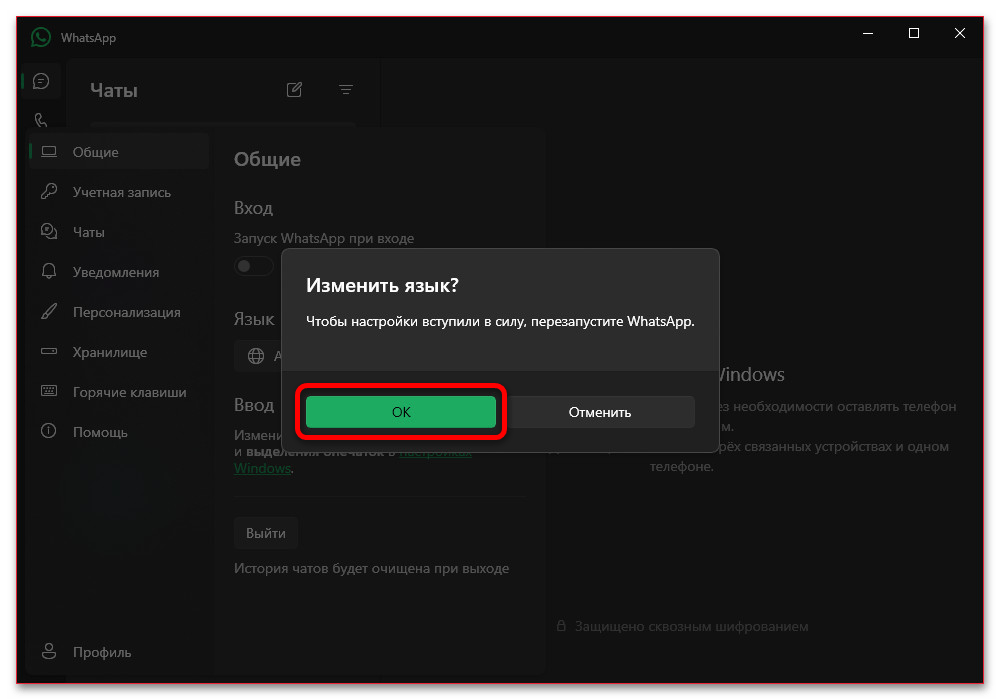
Task: Open the Windows settings link
Action: tap(262, 468)
